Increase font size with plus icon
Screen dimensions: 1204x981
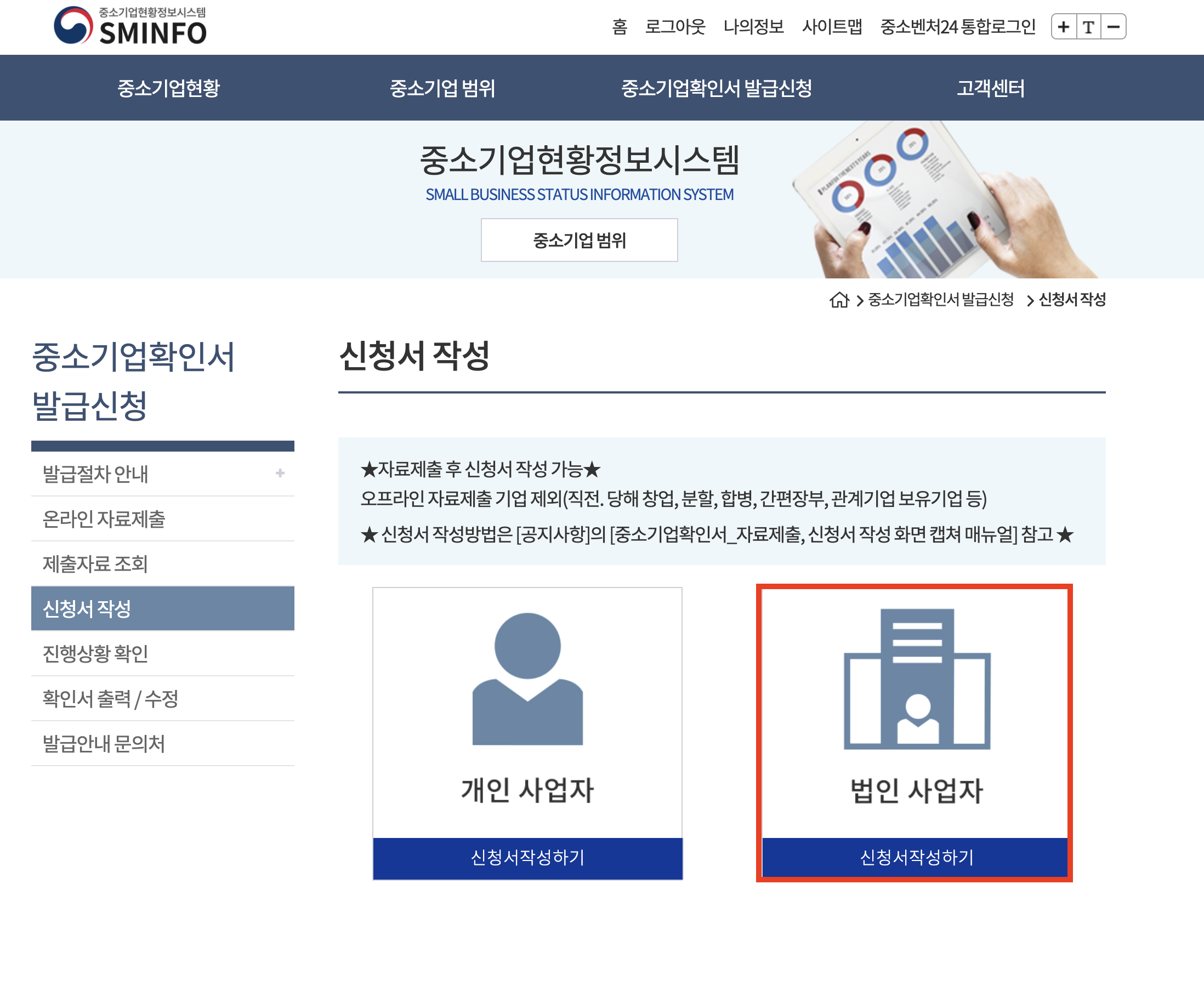tap(1063, 26)
